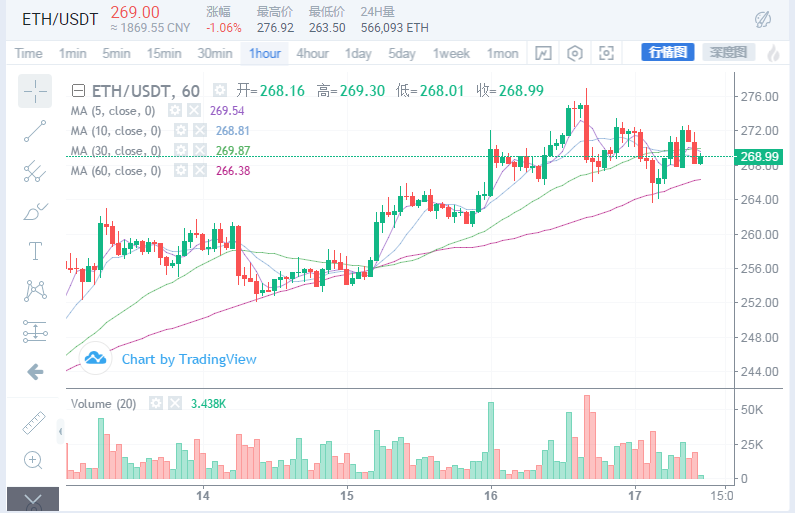Screen dimensions: 795x513
Task: Select the 5day interval
Action: 402,53
